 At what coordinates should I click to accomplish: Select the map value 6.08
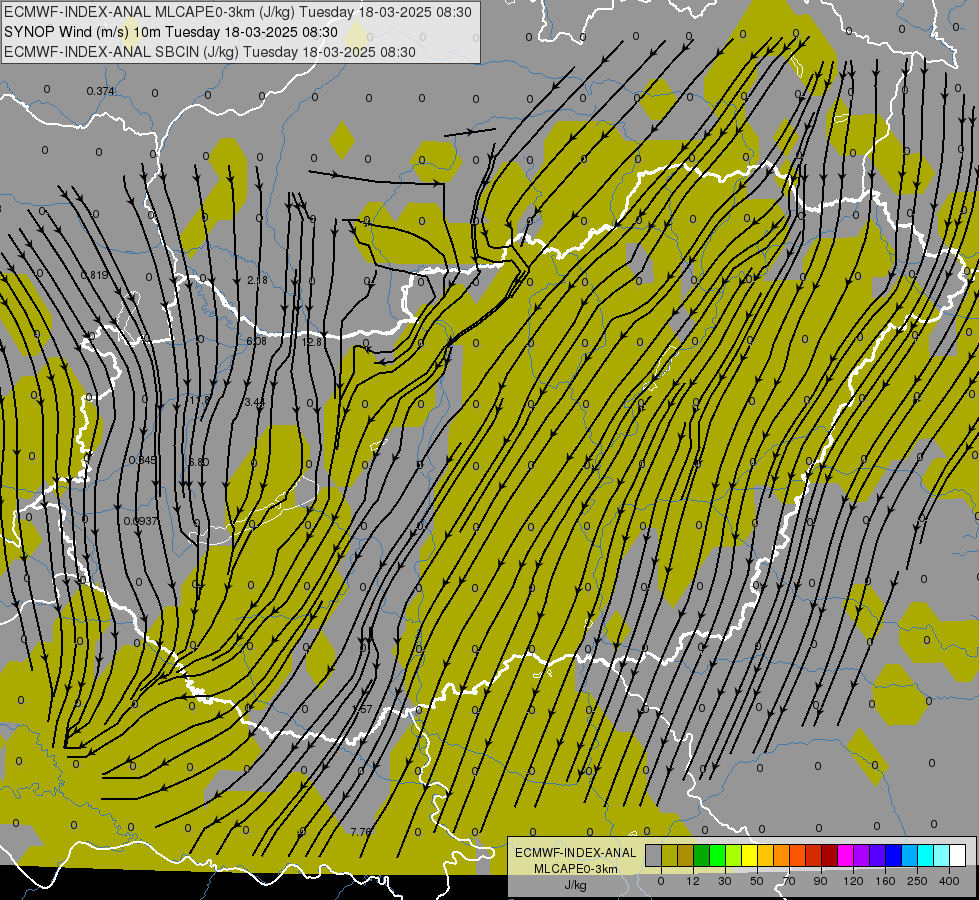(x=256, y=341)
